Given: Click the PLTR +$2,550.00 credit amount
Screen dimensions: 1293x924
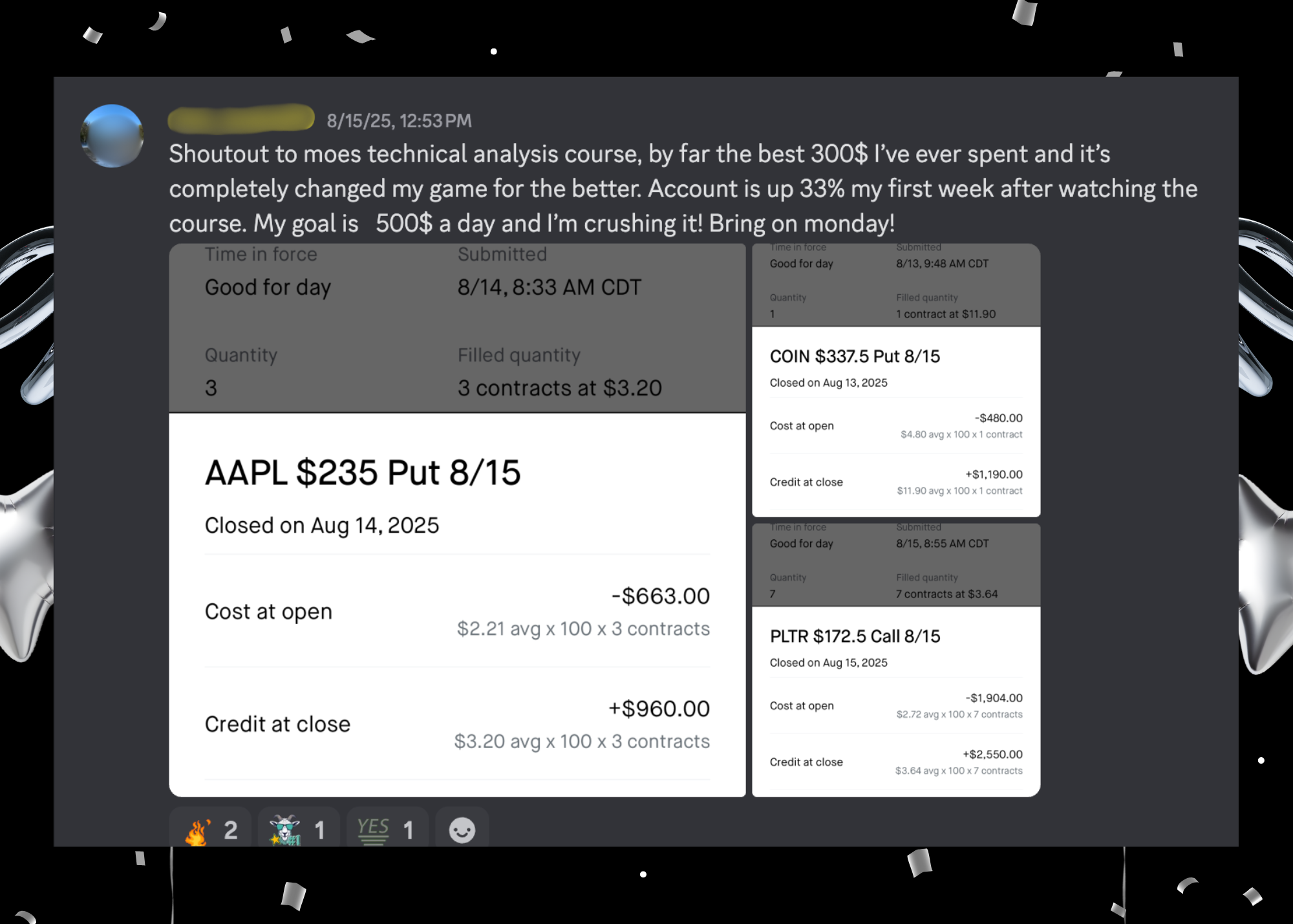Looking at the screenshot, I should click(x=992, y=755).
